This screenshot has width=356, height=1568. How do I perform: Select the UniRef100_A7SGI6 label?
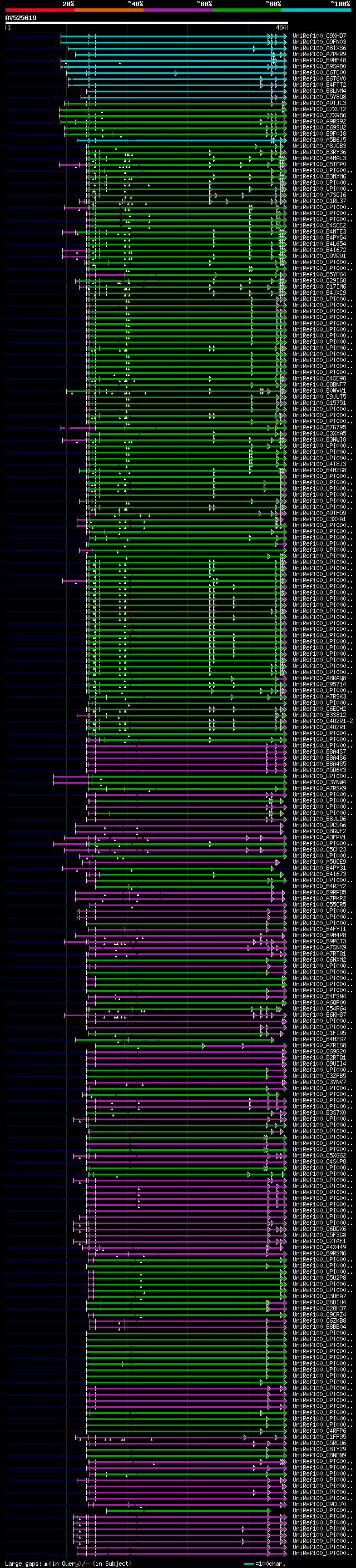pyautogui.click(x=319, y=195)
